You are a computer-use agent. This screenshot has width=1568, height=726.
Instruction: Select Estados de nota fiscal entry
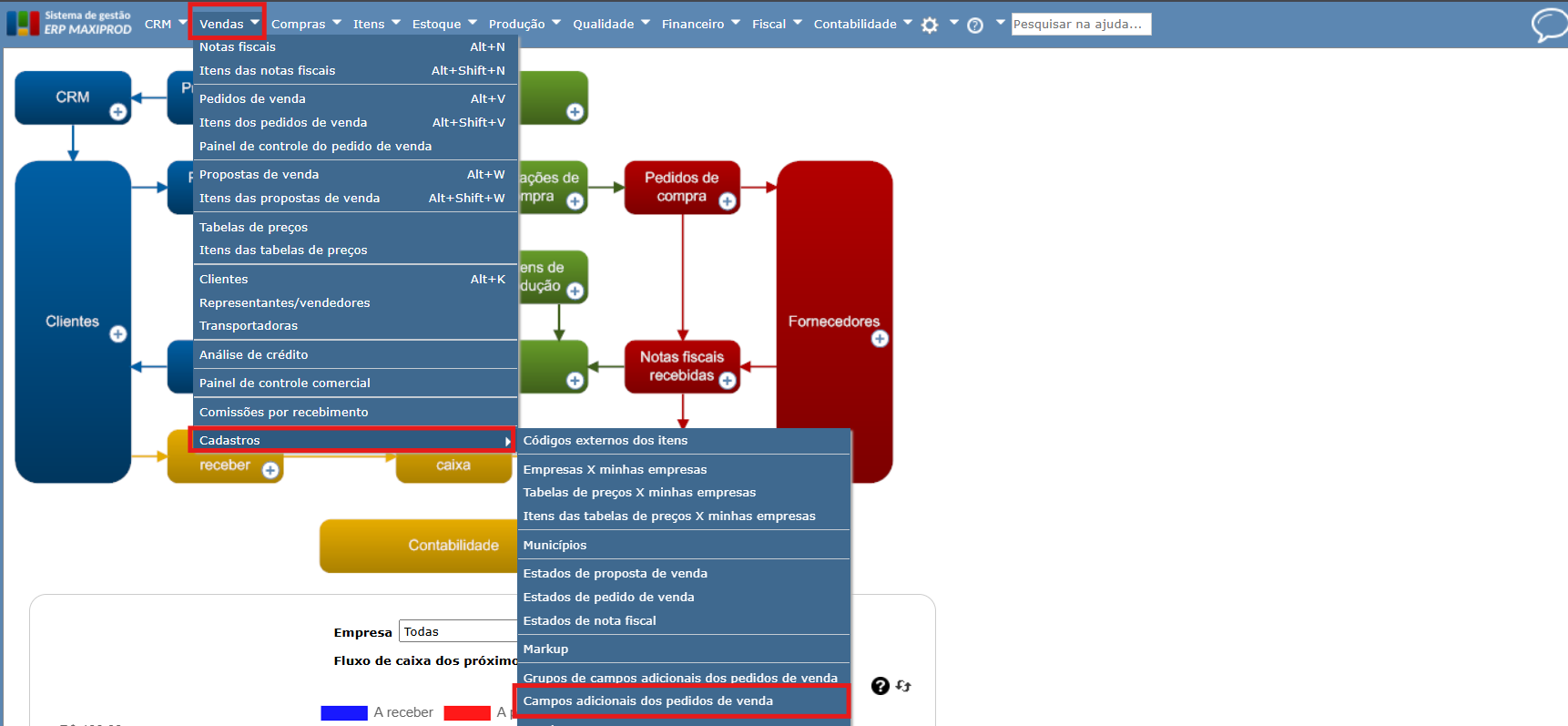click(683, 620)
